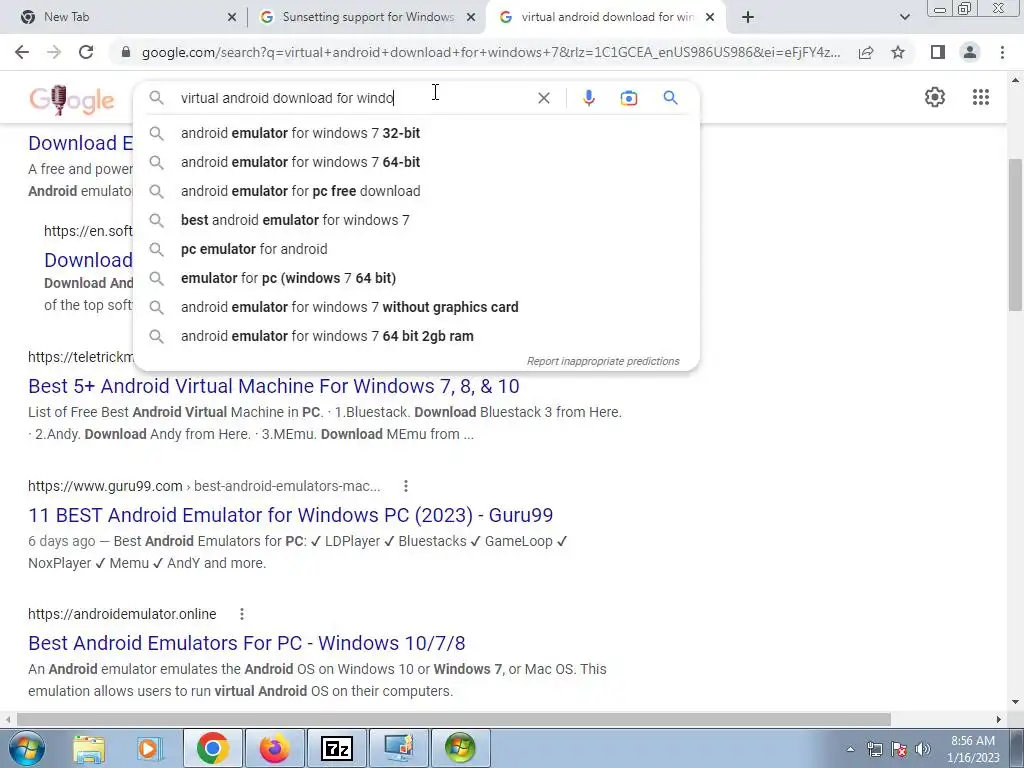The image size is (1024, 768).
Task: Switch to the New Tab tab
Action: click(x=122, y=17)
